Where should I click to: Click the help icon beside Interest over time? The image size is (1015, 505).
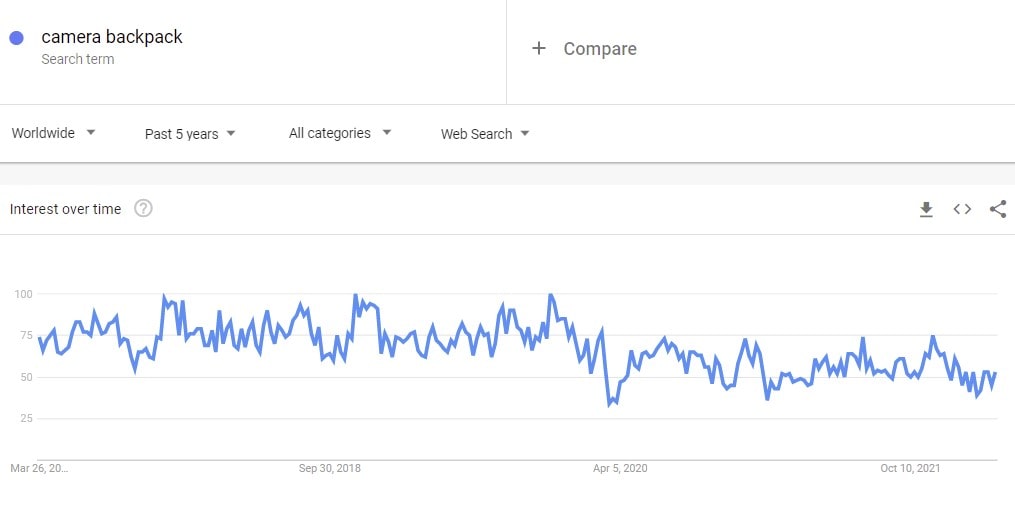(143, 209)
